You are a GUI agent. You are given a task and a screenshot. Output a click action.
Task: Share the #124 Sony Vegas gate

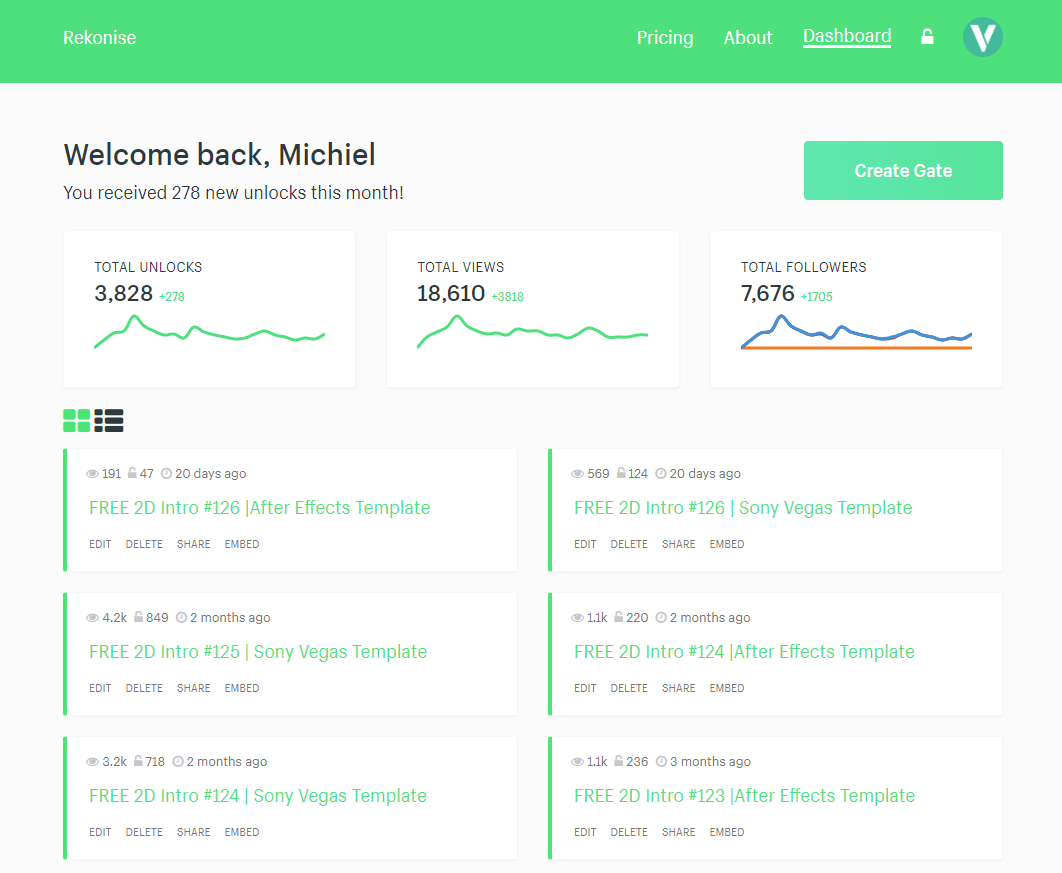pyautogui.click(x=194, y=832)
